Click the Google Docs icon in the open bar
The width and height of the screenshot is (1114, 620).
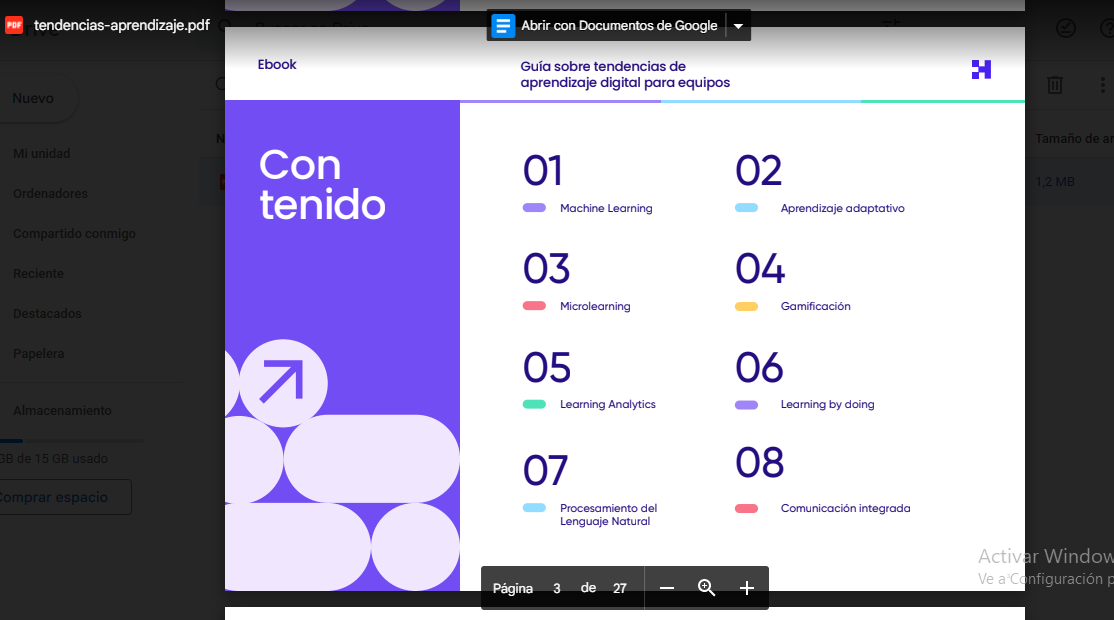[x=501, y=25]
